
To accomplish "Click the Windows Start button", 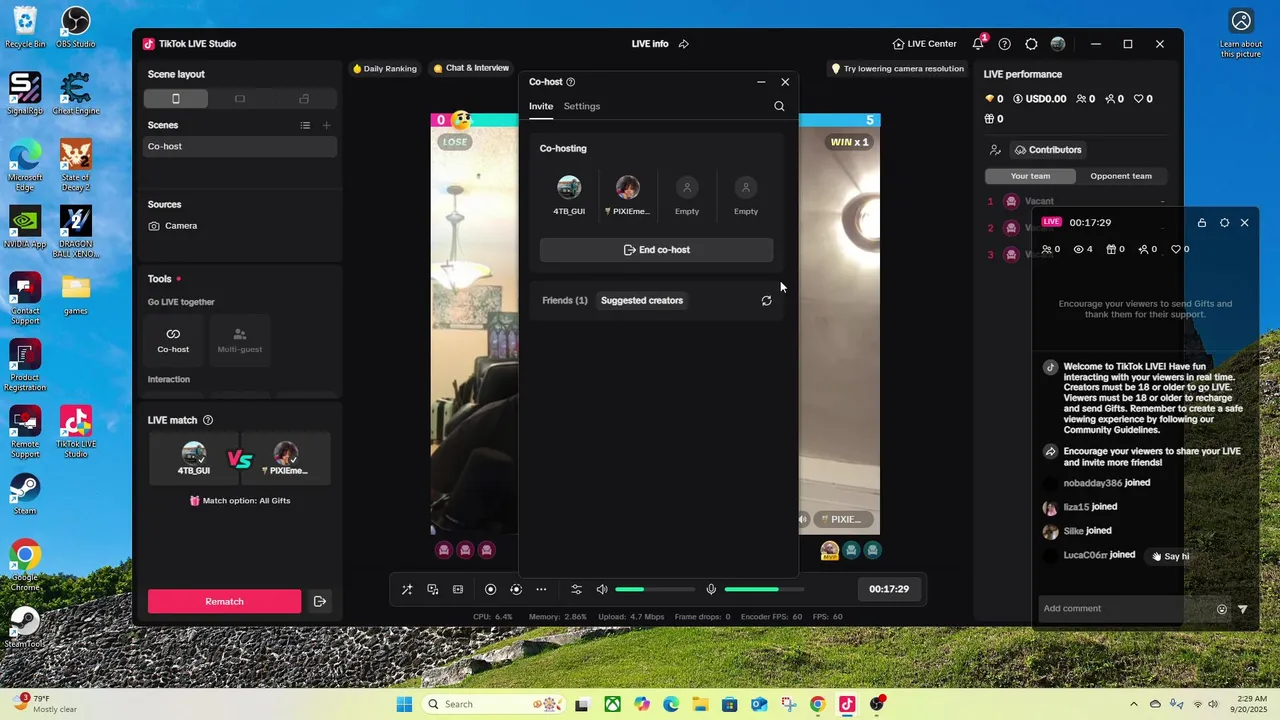I will (x=404, y=704).
